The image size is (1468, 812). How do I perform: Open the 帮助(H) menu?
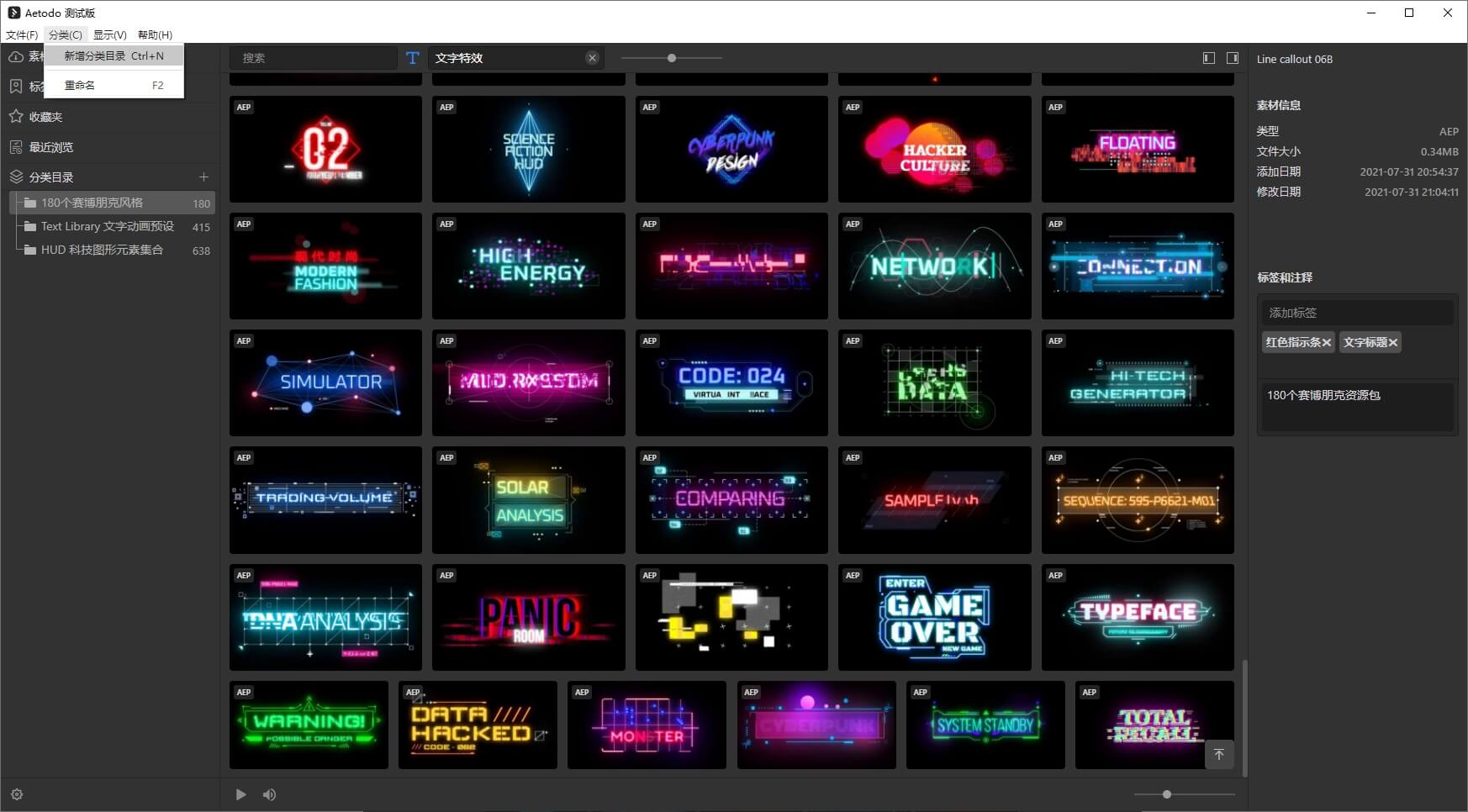pyautogui.click(x=155, y=35)
